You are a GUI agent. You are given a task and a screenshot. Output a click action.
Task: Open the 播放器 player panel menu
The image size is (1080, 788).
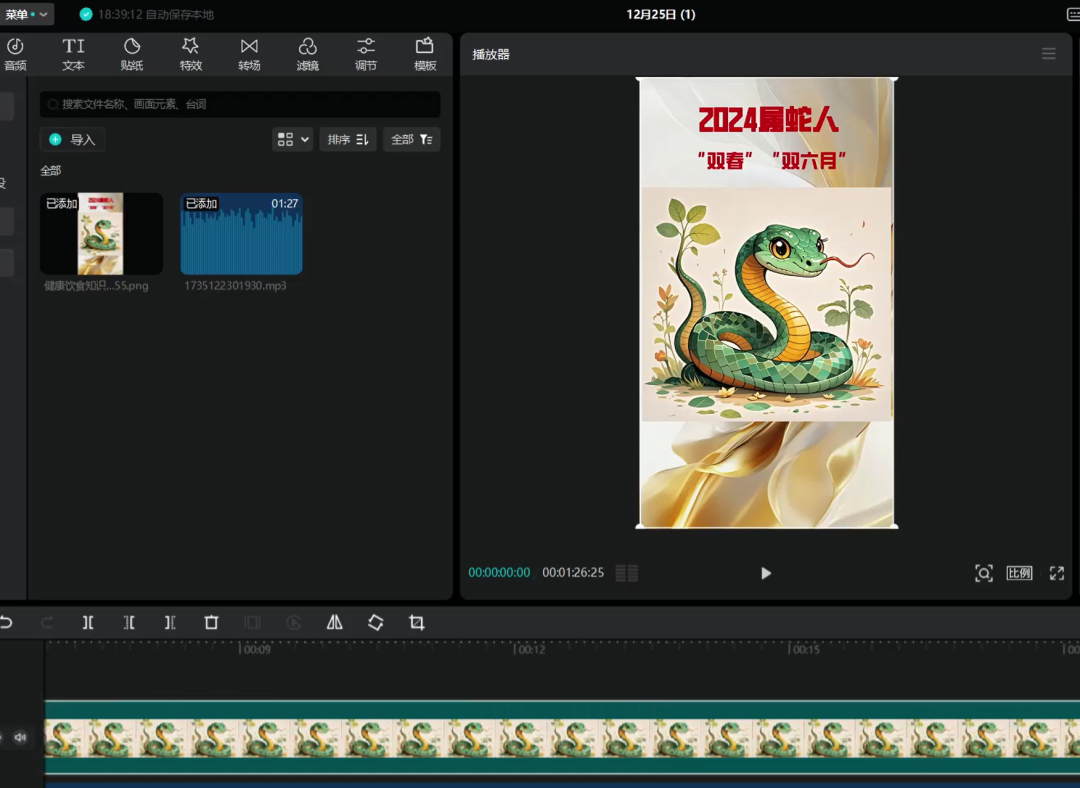click(1048, 54)
